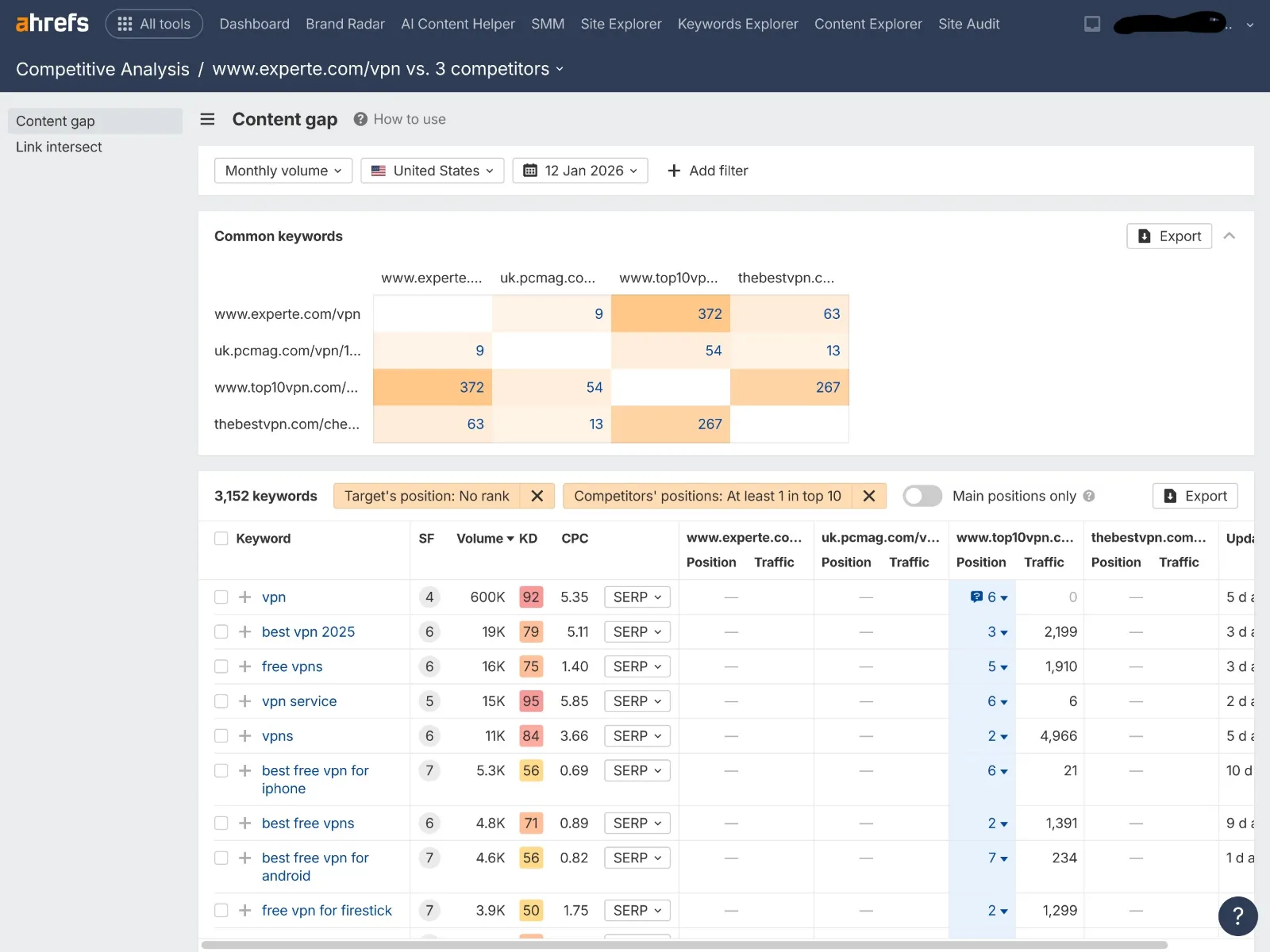
Task: Collapse the Common keywords section chevron
Action: click(x=1230, y=236)
